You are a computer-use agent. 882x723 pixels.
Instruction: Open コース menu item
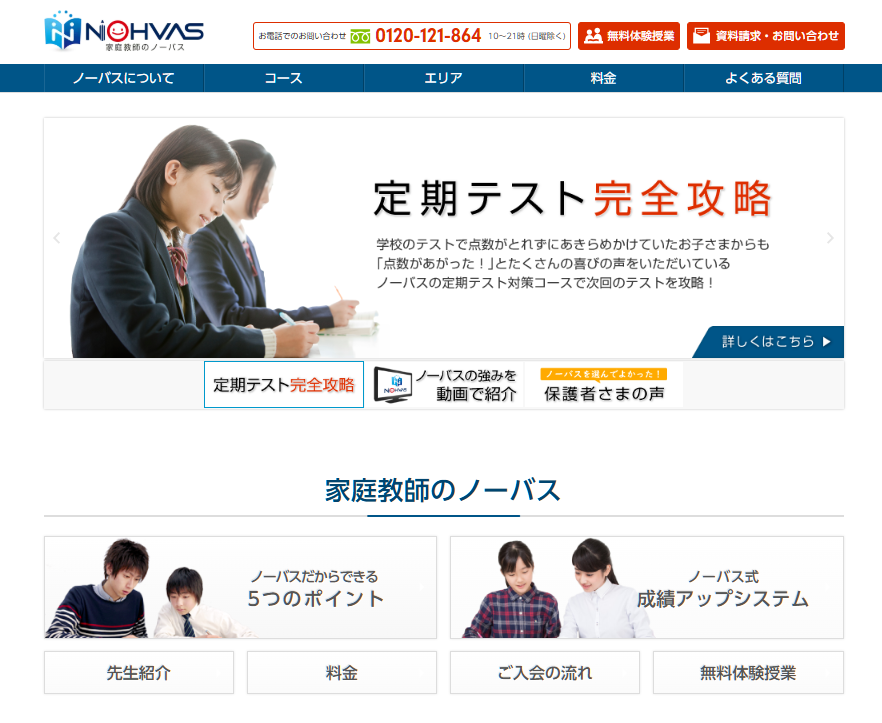[284, 78]
